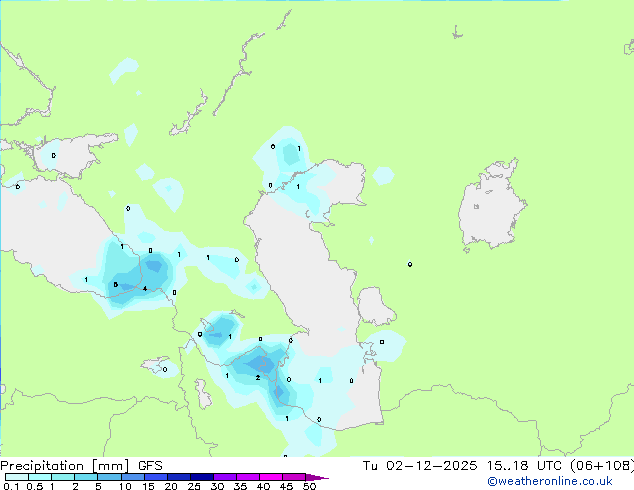Click the legend label '25'
Screen dimensions: 634x490
194,486
